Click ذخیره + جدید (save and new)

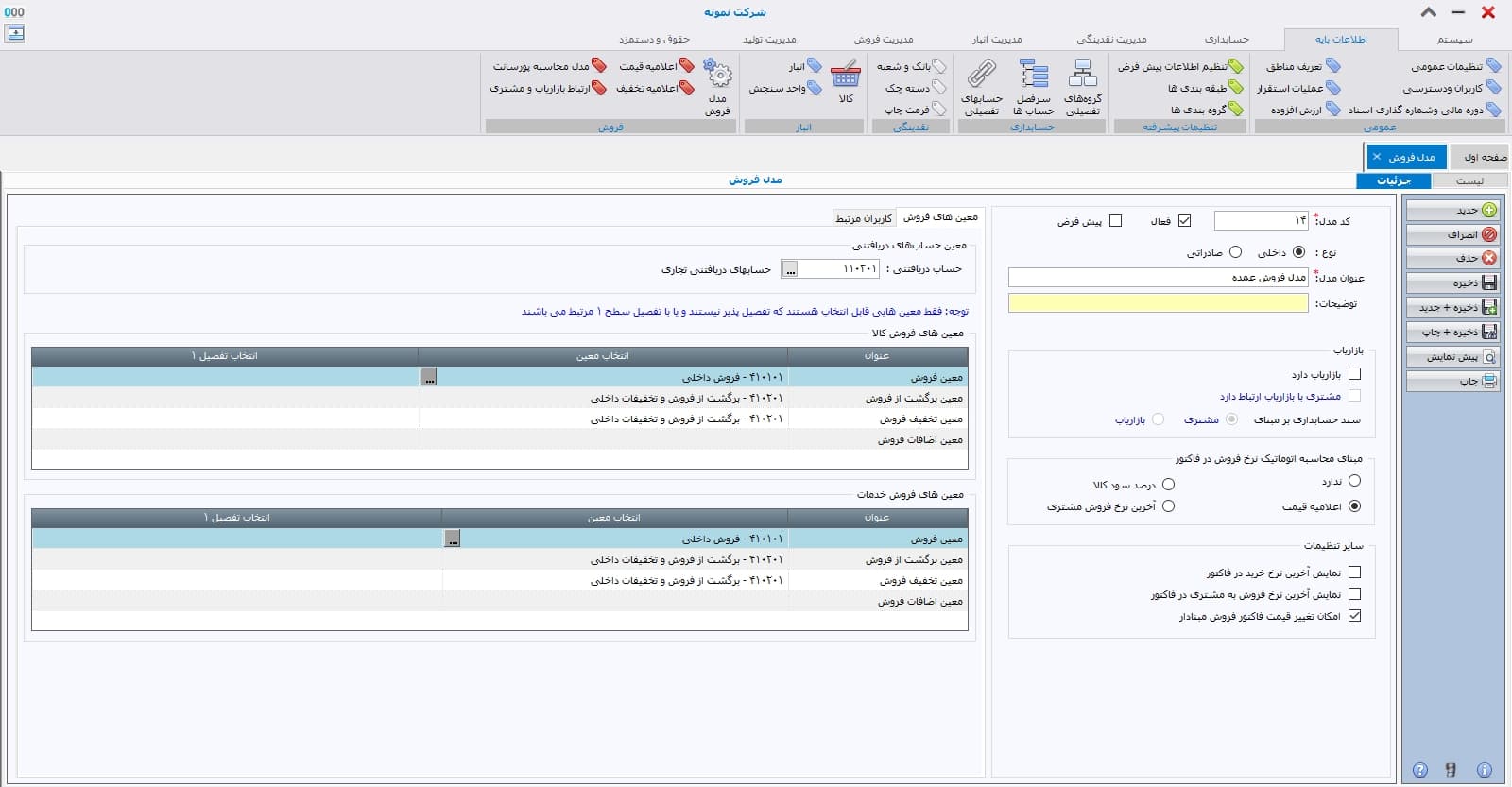click(1452, 307)
